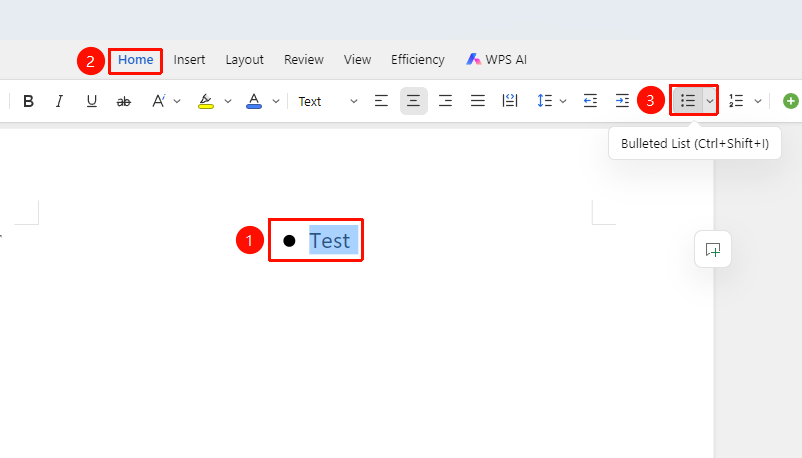Open the Text style dropdown
The width and height of the screenshot is (802, 458).
pos(327,101)
